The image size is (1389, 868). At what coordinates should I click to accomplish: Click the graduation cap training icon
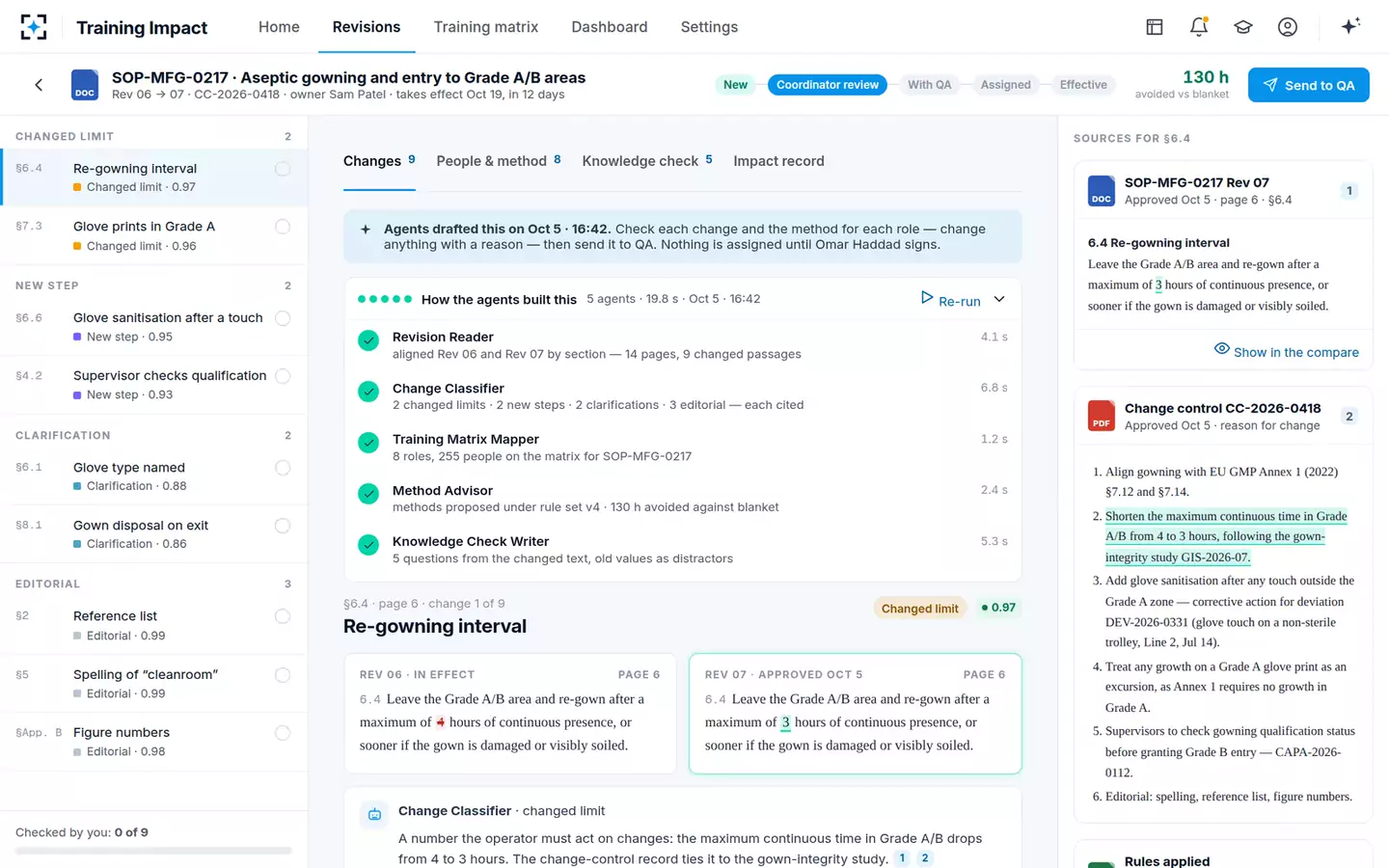coord(1243,27)
